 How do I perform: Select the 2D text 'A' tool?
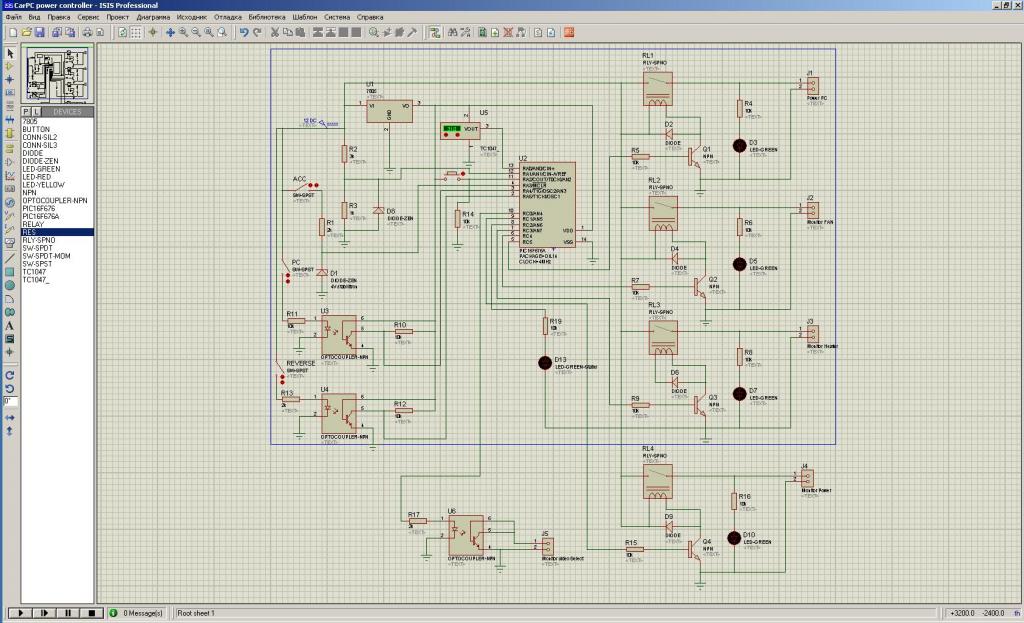10,325
